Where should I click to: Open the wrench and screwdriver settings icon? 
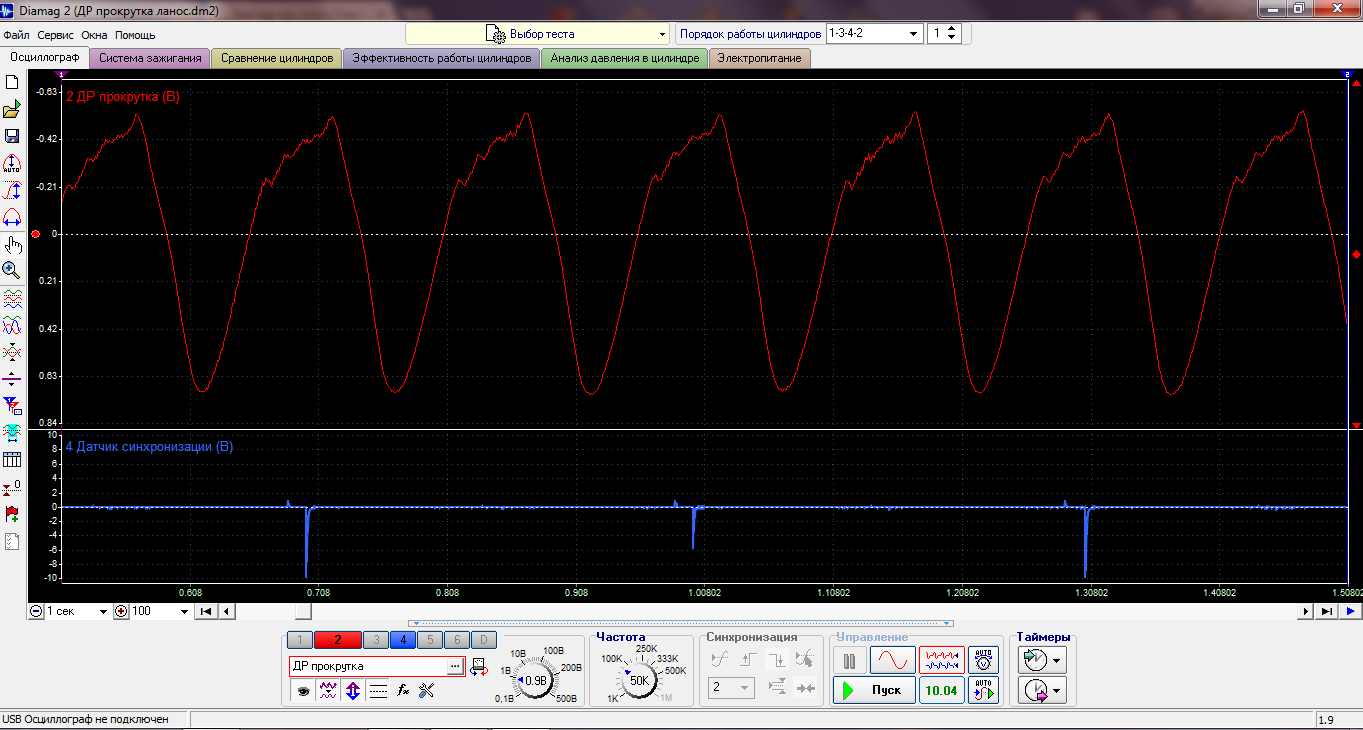coord(427,690)
